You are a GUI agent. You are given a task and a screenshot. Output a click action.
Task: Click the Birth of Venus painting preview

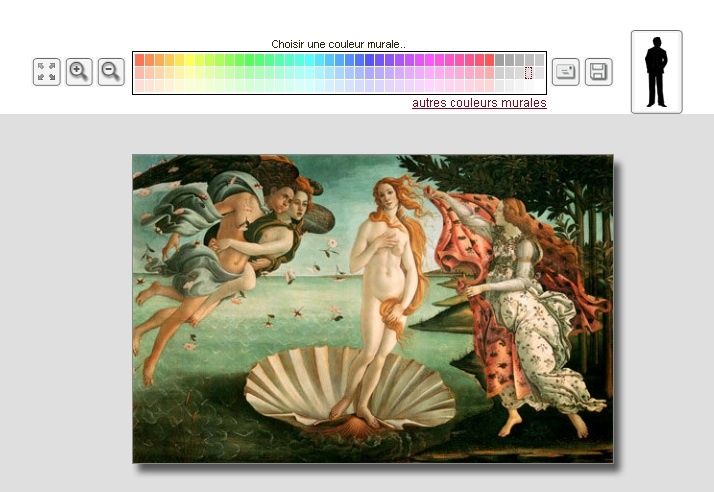pyautogui.click(x=372, y=308)
